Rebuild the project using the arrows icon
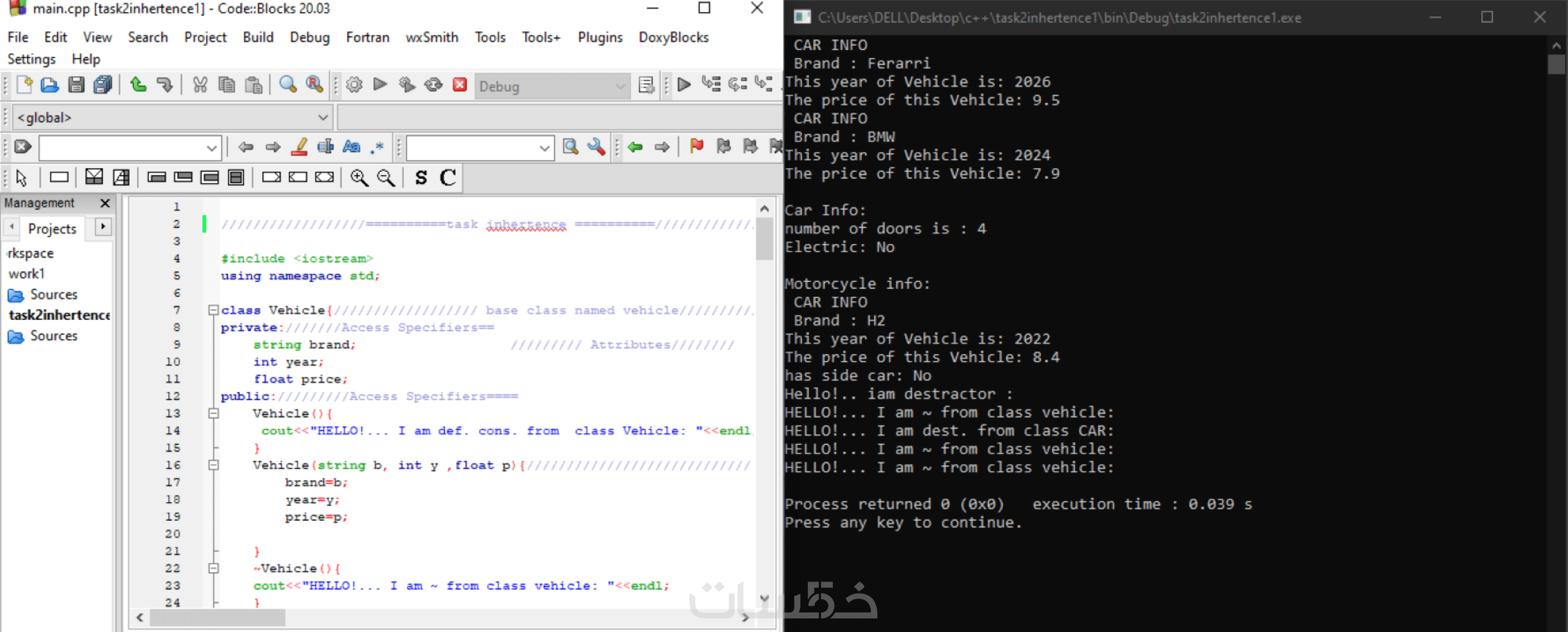 (x=434, y=85)
